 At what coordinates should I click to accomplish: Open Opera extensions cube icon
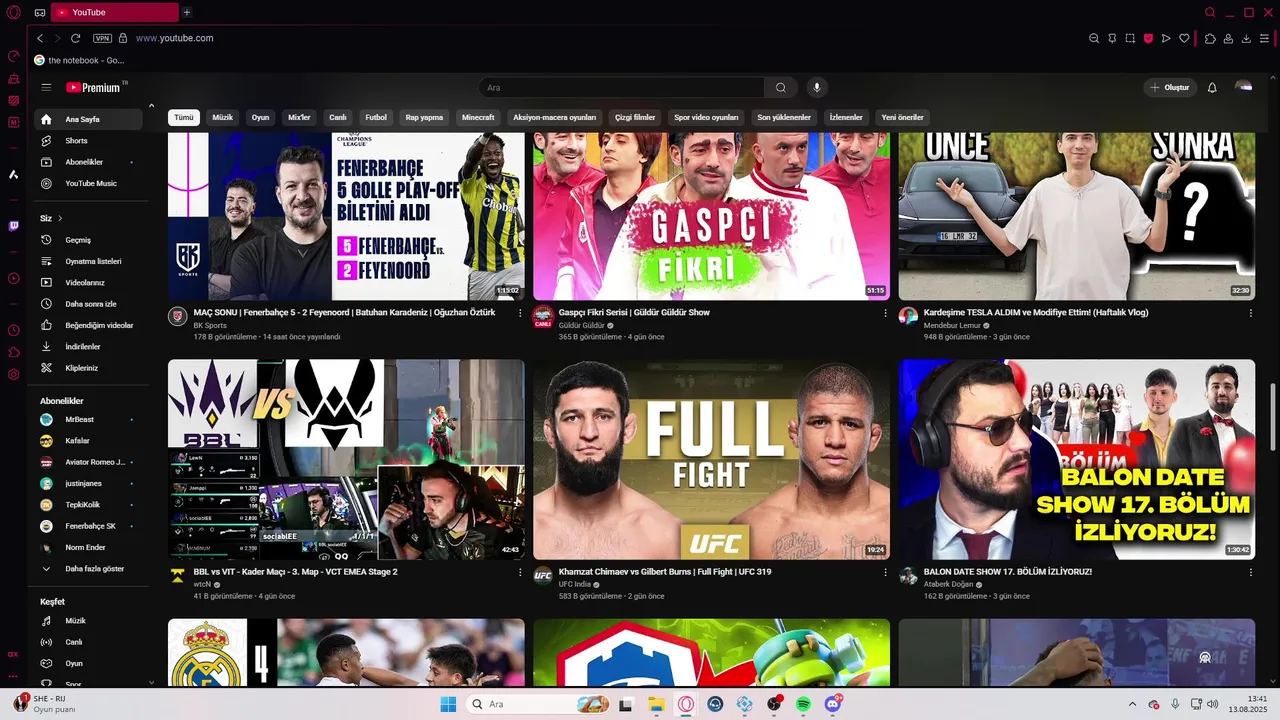click(1210, 38)
